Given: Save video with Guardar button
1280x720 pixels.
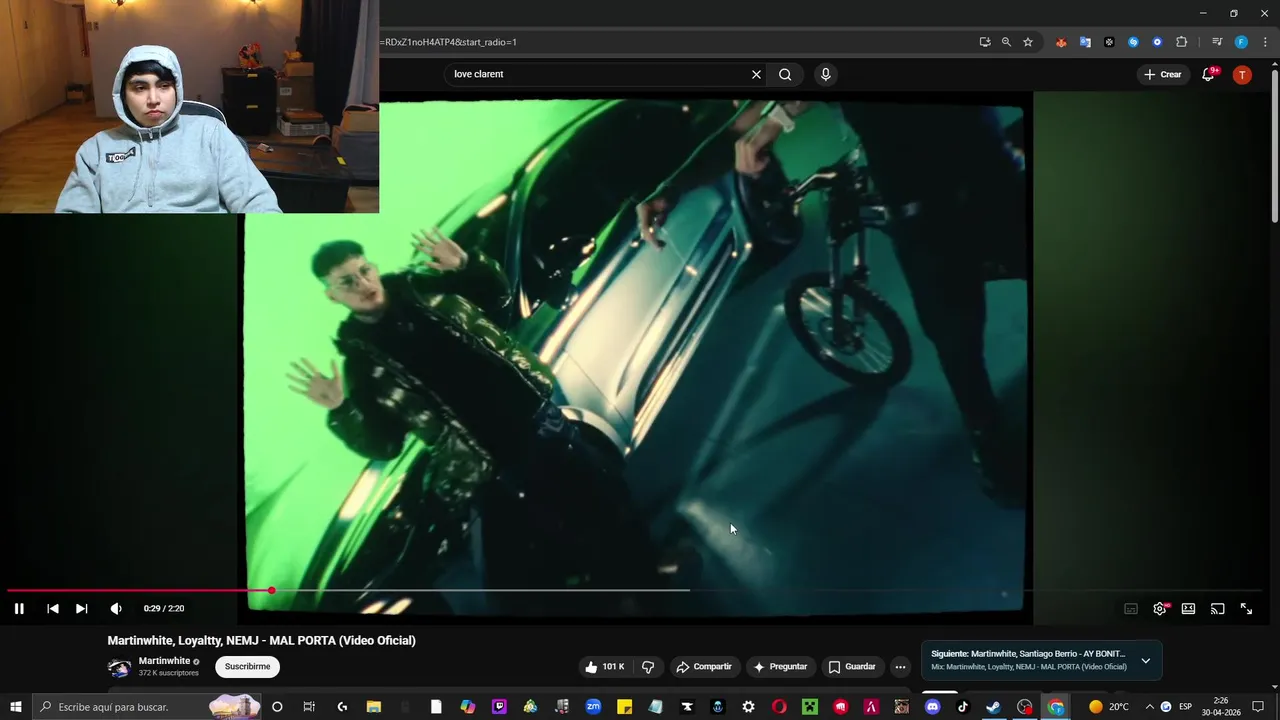Looking at the screenshot, I should [852, 667].
